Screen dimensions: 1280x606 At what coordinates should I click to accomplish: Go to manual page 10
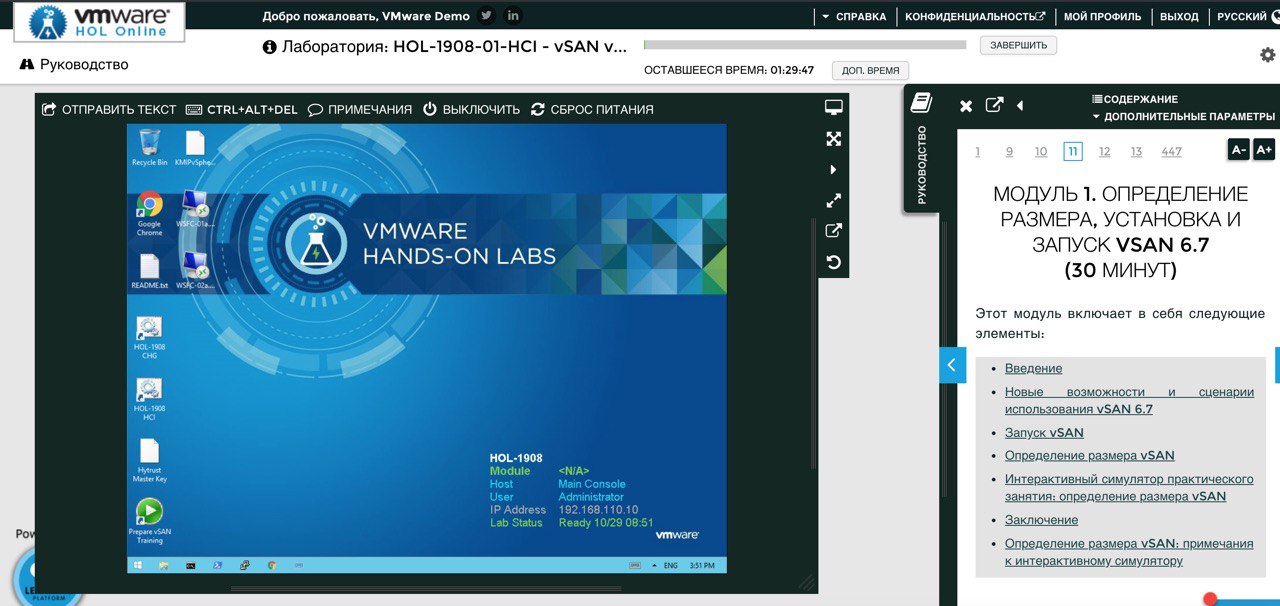click(x=1041, y=152)
